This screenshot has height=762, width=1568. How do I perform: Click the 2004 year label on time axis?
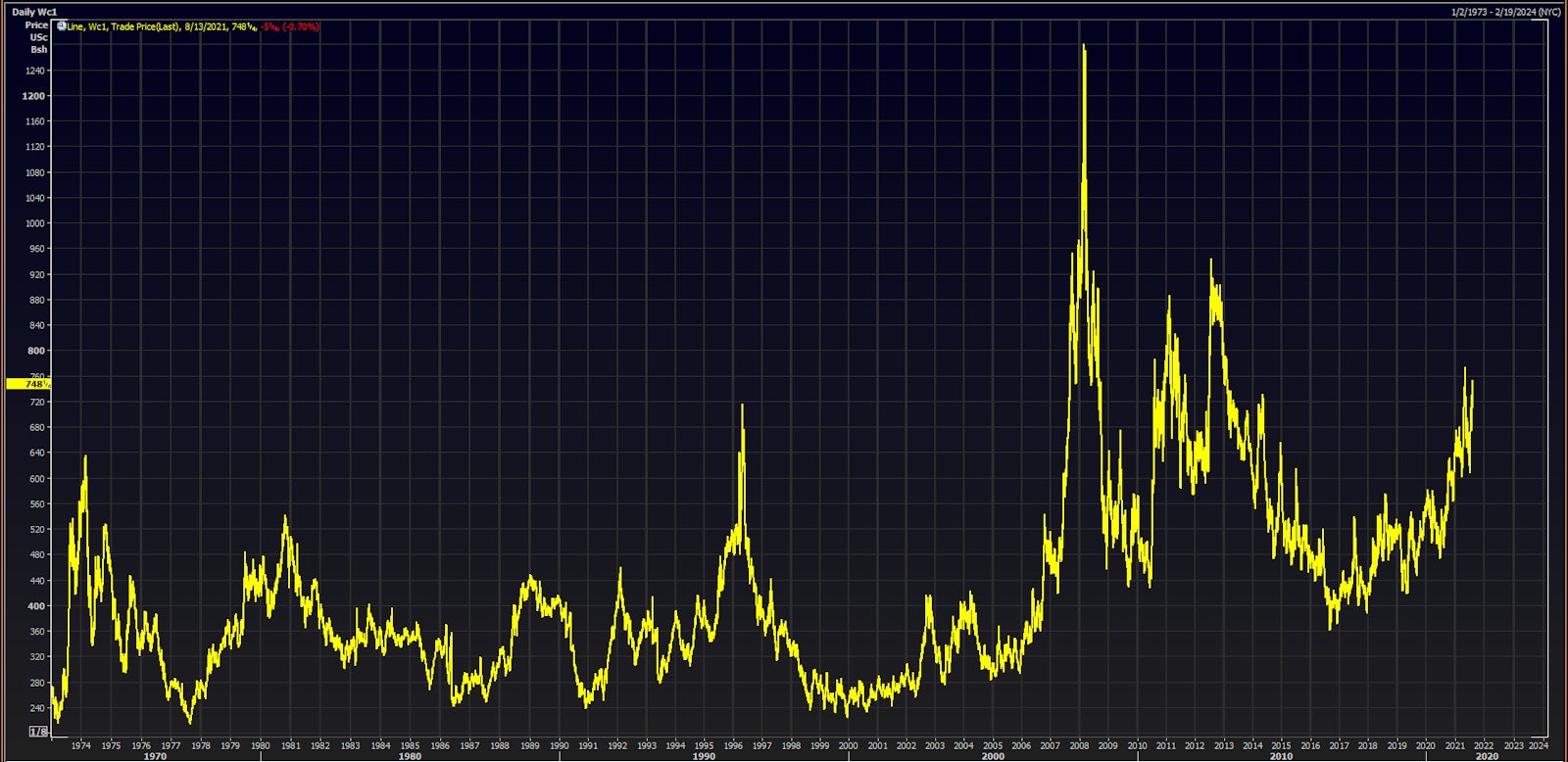click(964, 745)
